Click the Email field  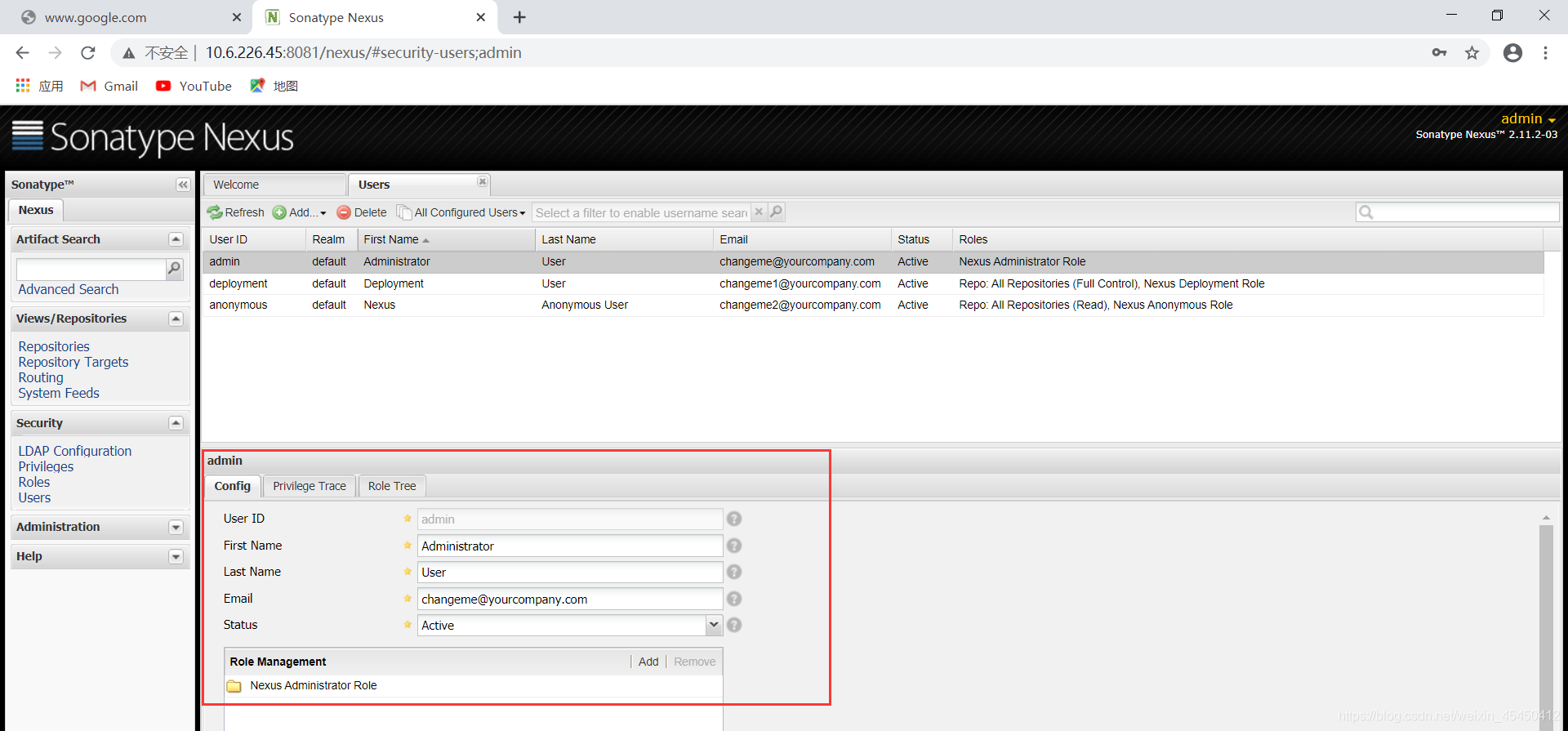click(x=570, y=599)
